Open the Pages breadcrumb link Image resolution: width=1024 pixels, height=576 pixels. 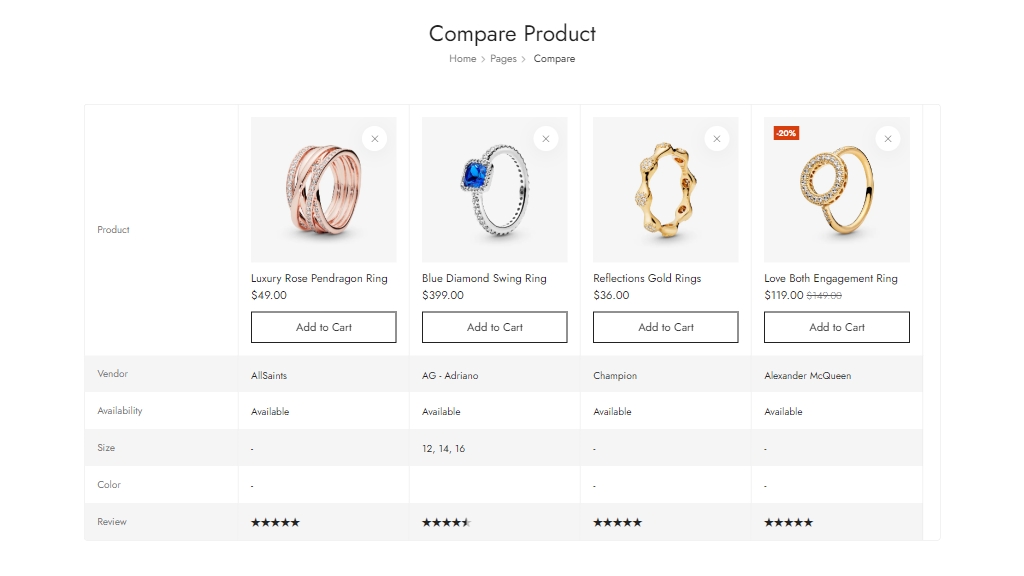tap(503, 59)
